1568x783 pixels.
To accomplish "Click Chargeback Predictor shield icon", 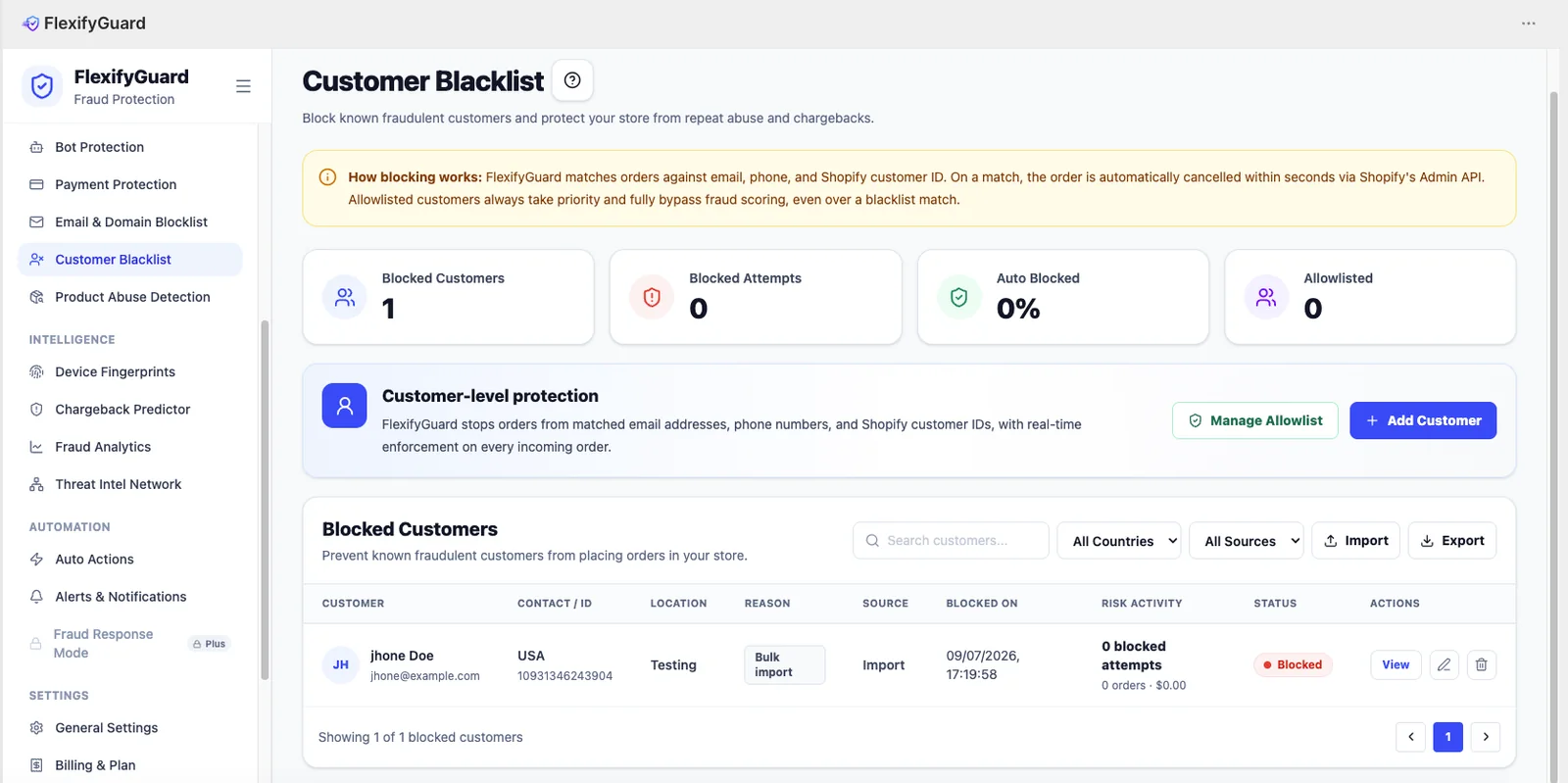I will [36, 410].
